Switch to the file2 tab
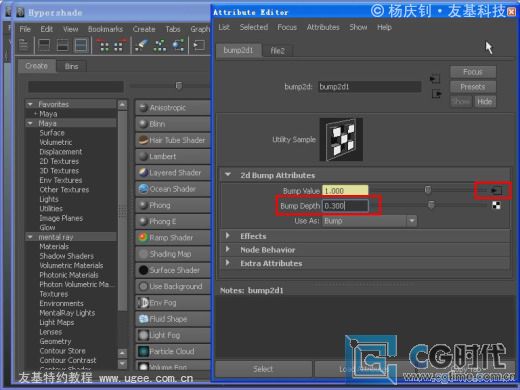 click(x=277, y=51)
